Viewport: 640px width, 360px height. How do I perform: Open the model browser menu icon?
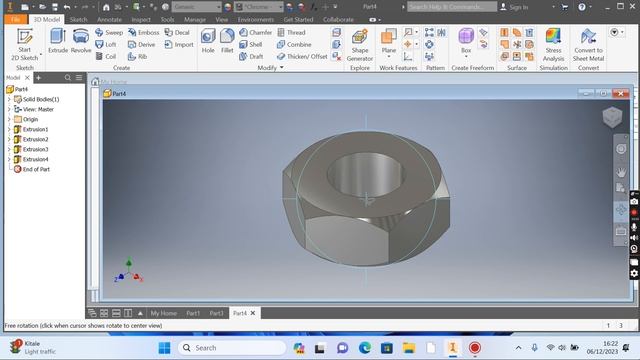point(79,78)
